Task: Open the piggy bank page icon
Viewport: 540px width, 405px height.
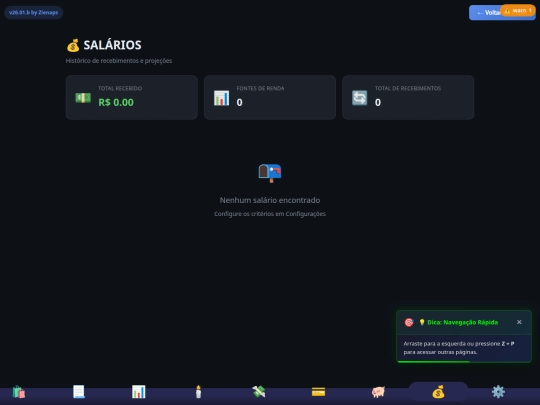Action: pyautogui.click(x=378, y=392)
